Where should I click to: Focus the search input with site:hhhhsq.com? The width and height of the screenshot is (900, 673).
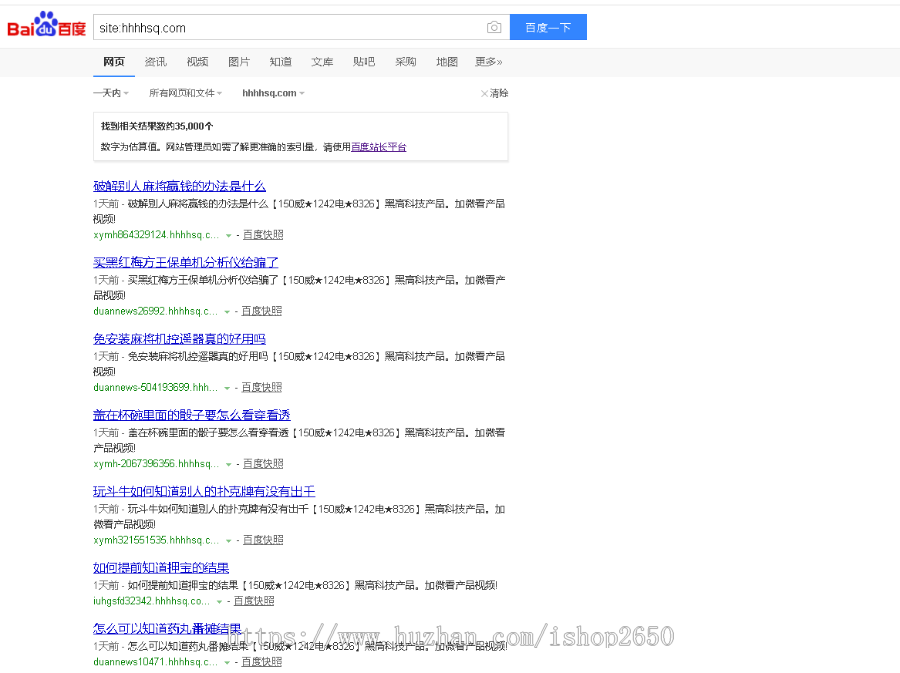[x=290, y=28]
